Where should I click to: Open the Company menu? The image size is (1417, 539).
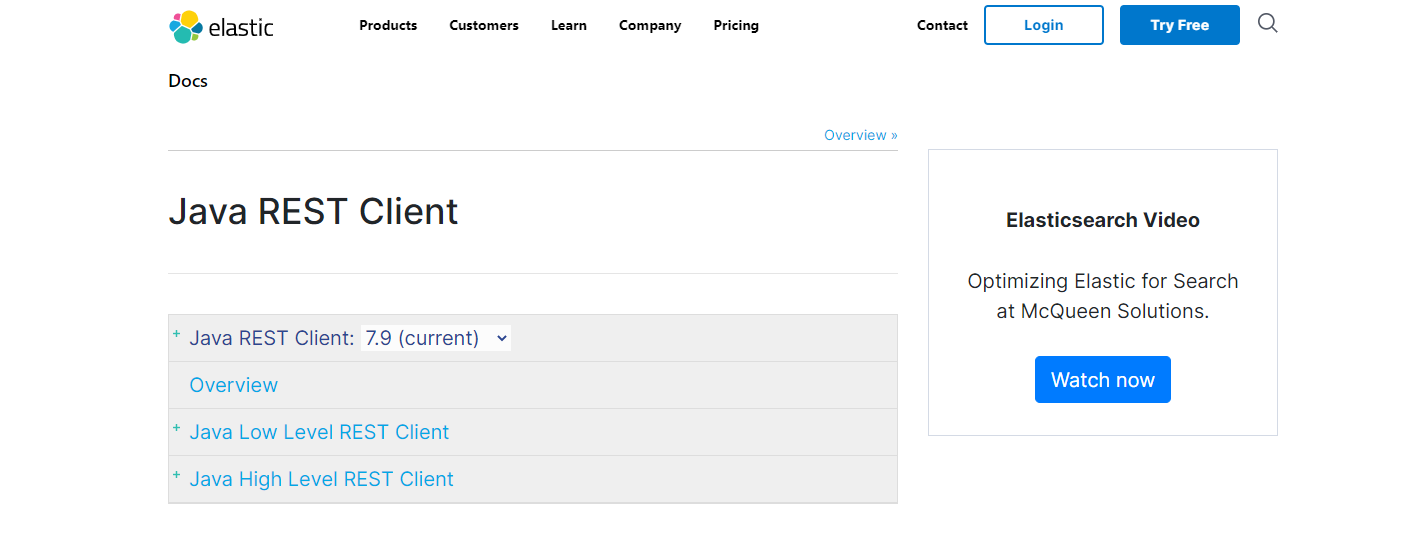pyautogui.click(x=650, y=25)
